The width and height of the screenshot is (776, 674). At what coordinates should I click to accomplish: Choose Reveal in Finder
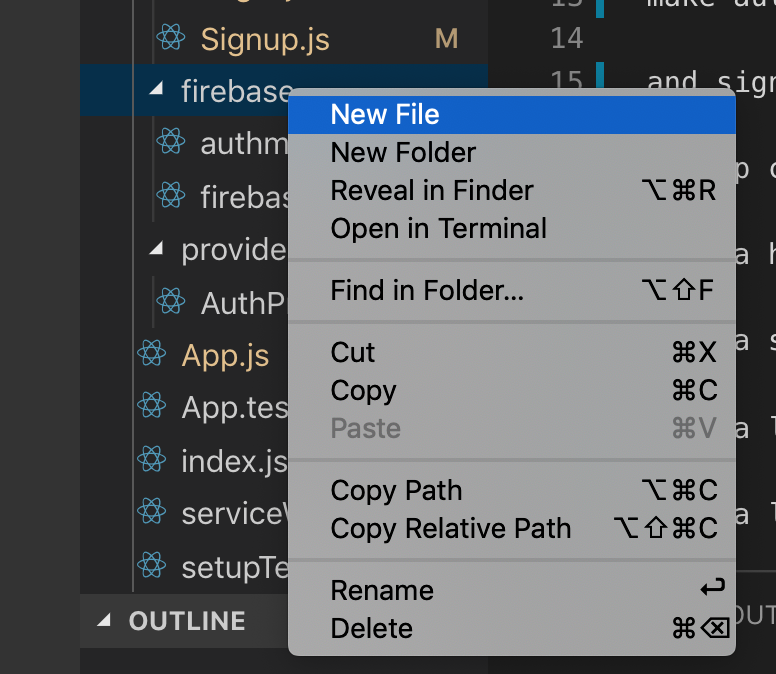(x=432, y=191)
